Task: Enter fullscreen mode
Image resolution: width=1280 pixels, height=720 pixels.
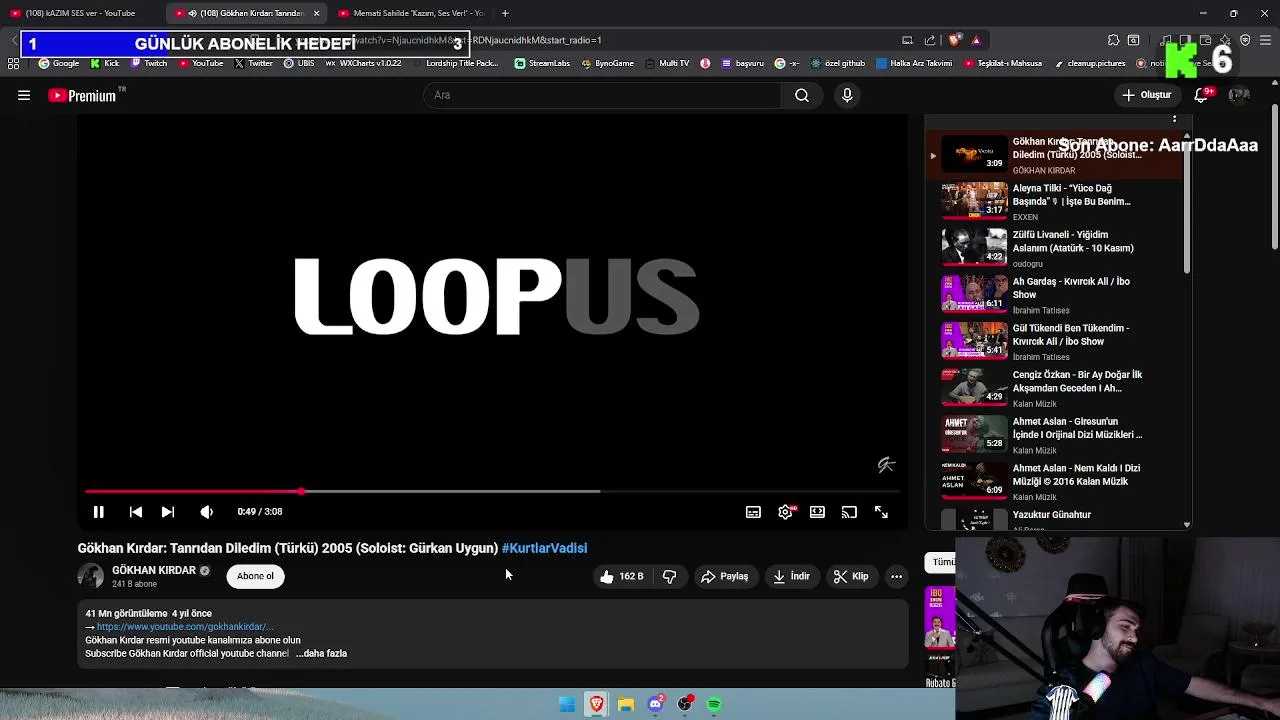Action: click(x=881, y=512)
